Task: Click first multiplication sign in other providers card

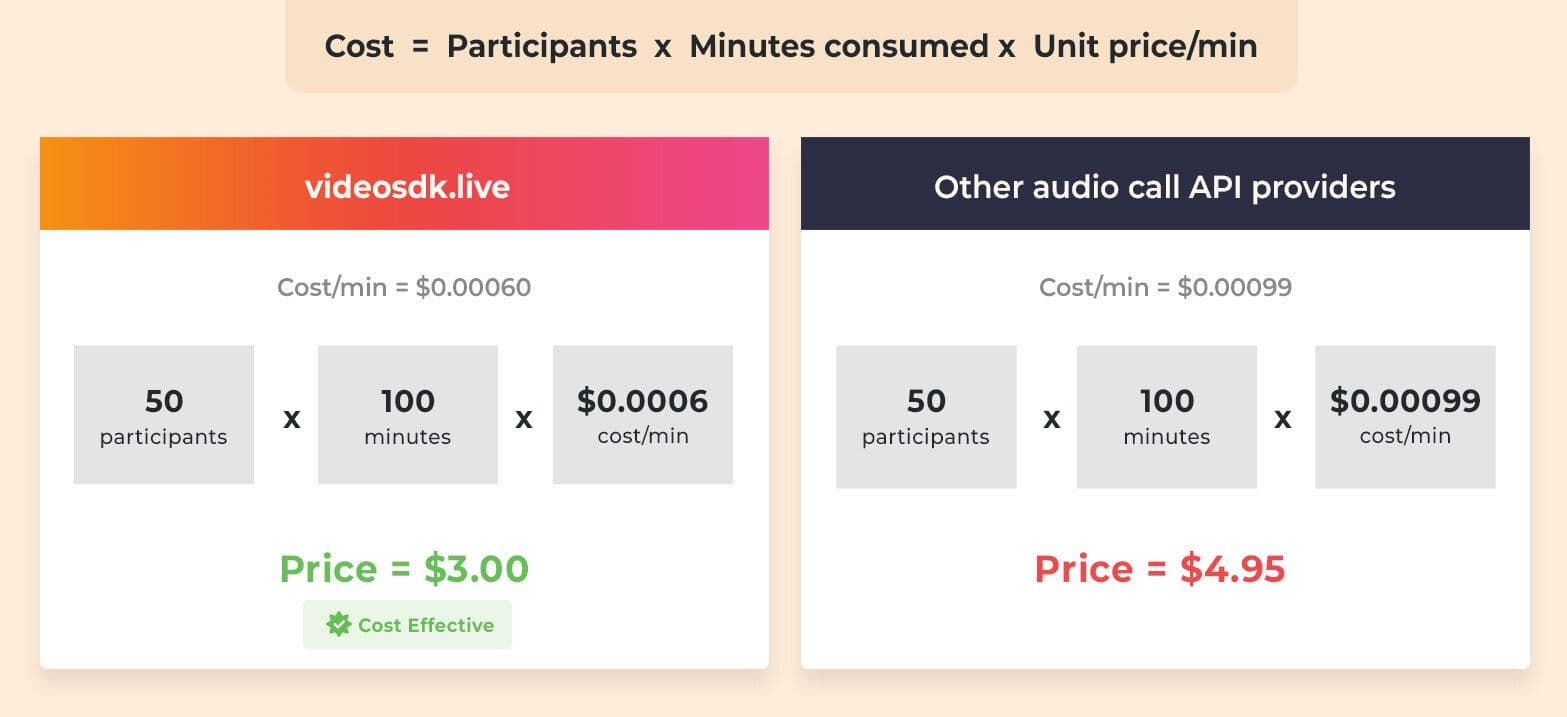Action: pyautogui.click(x=1051, y=418)
